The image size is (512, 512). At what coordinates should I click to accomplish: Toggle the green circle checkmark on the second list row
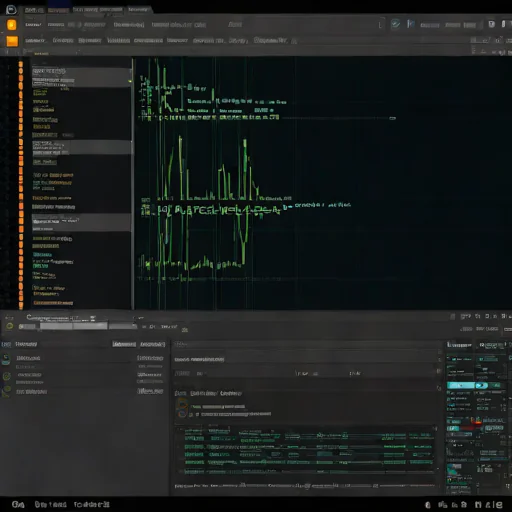tap(6, 376)
